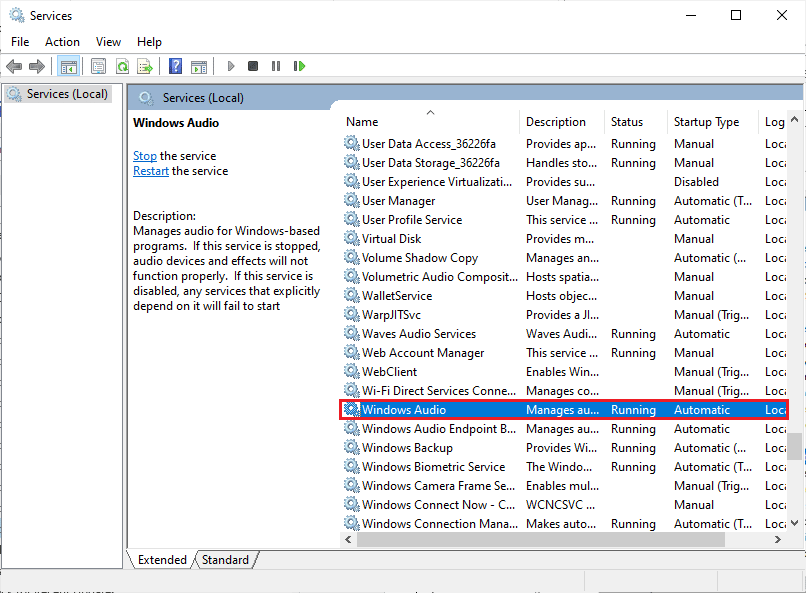Click the vertical scrollbar thumb
The image size is (806, 593).
[x=795, y=447]
